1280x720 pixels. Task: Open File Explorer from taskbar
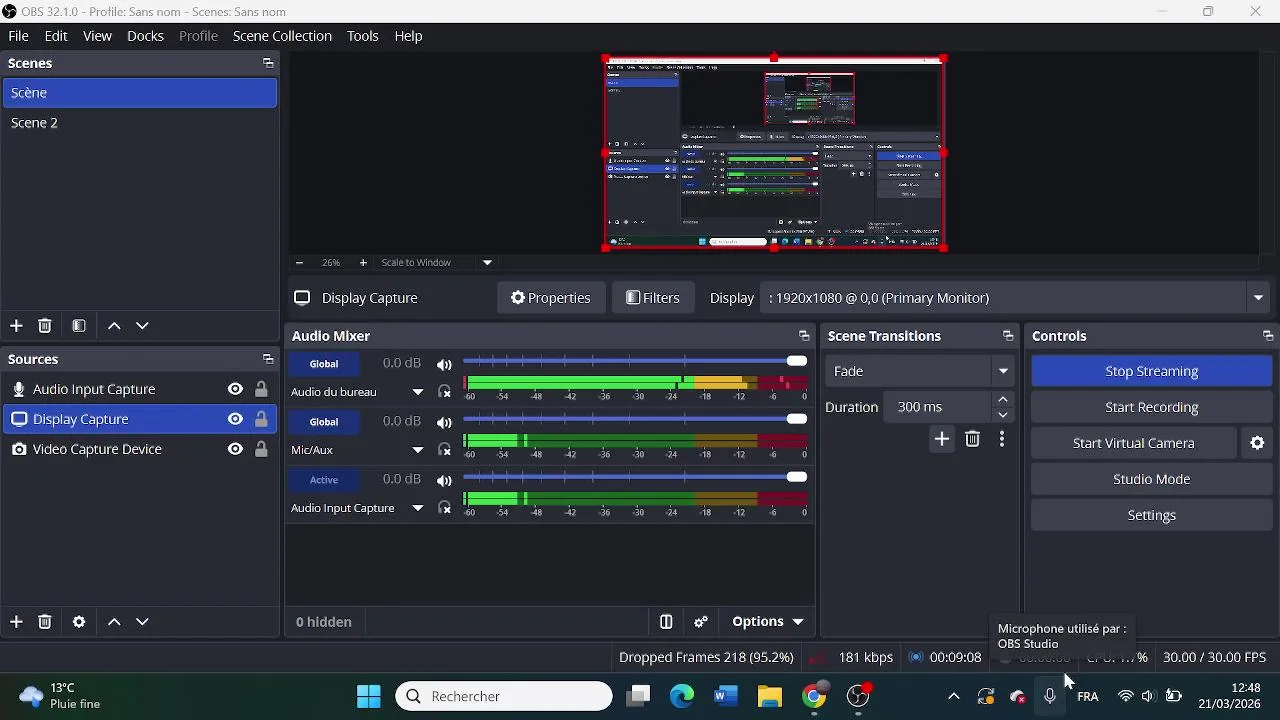coord(770,696)
